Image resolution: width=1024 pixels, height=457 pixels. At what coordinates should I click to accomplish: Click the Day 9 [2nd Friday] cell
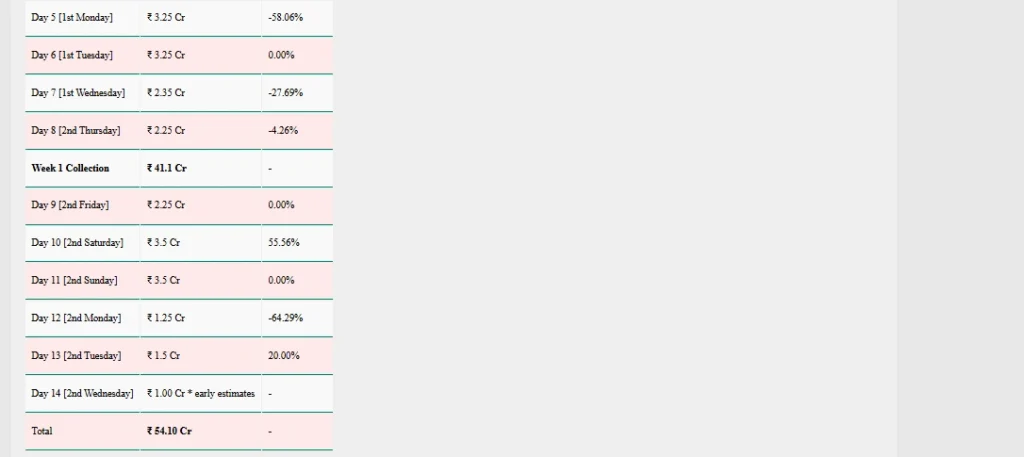70,205
